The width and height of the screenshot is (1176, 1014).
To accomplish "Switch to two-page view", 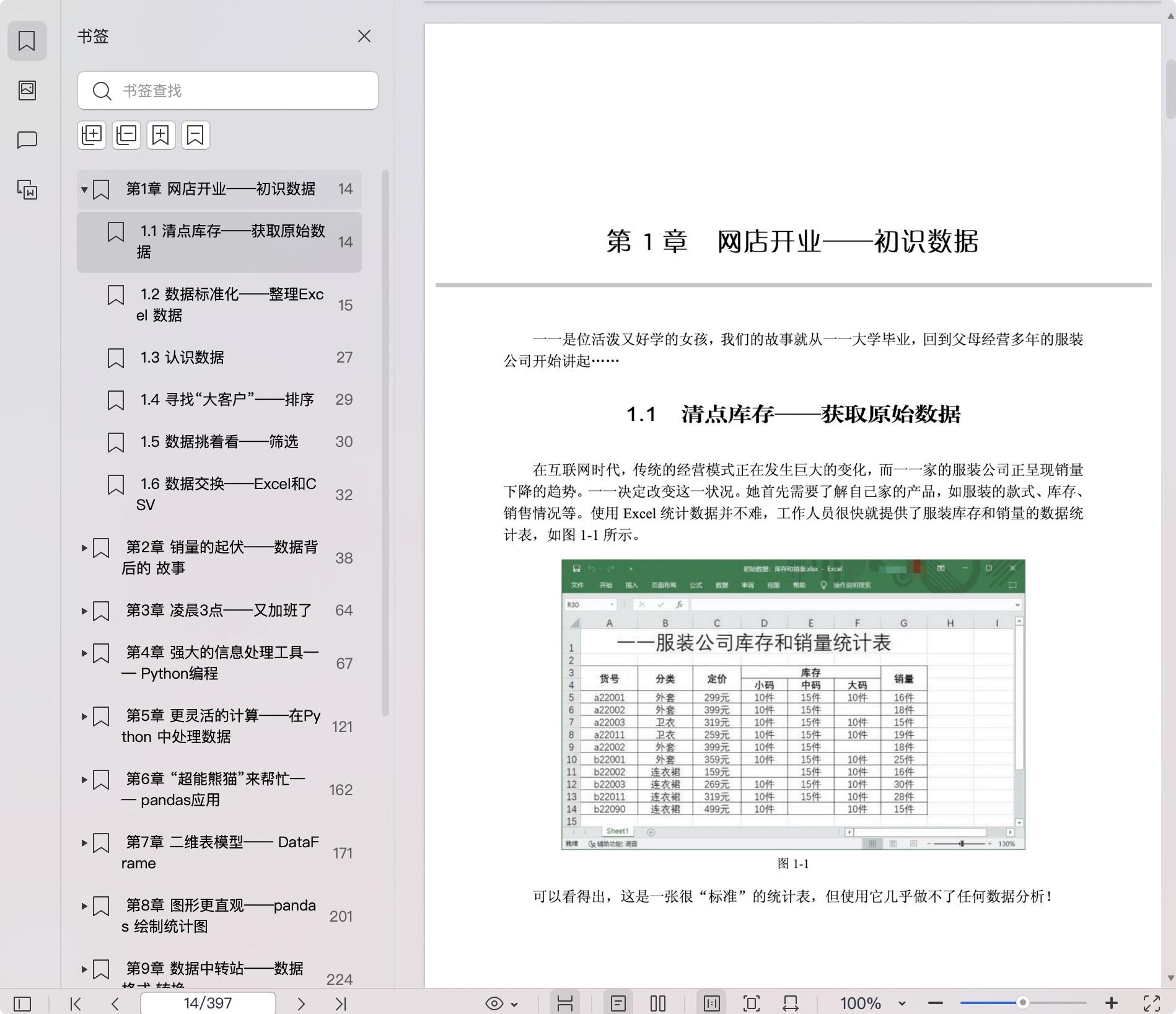I will (658, 1003).
